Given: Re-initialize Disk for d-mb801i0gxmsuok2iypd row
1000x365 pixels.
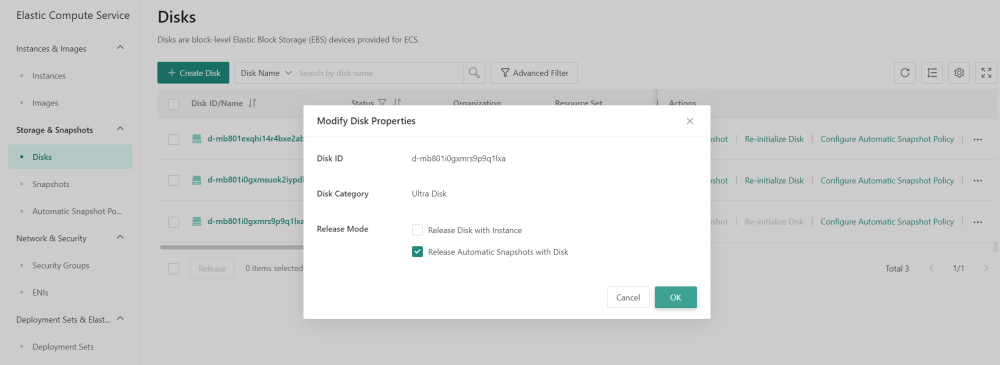Looking at the screenshot, I should tap(774, 181).
